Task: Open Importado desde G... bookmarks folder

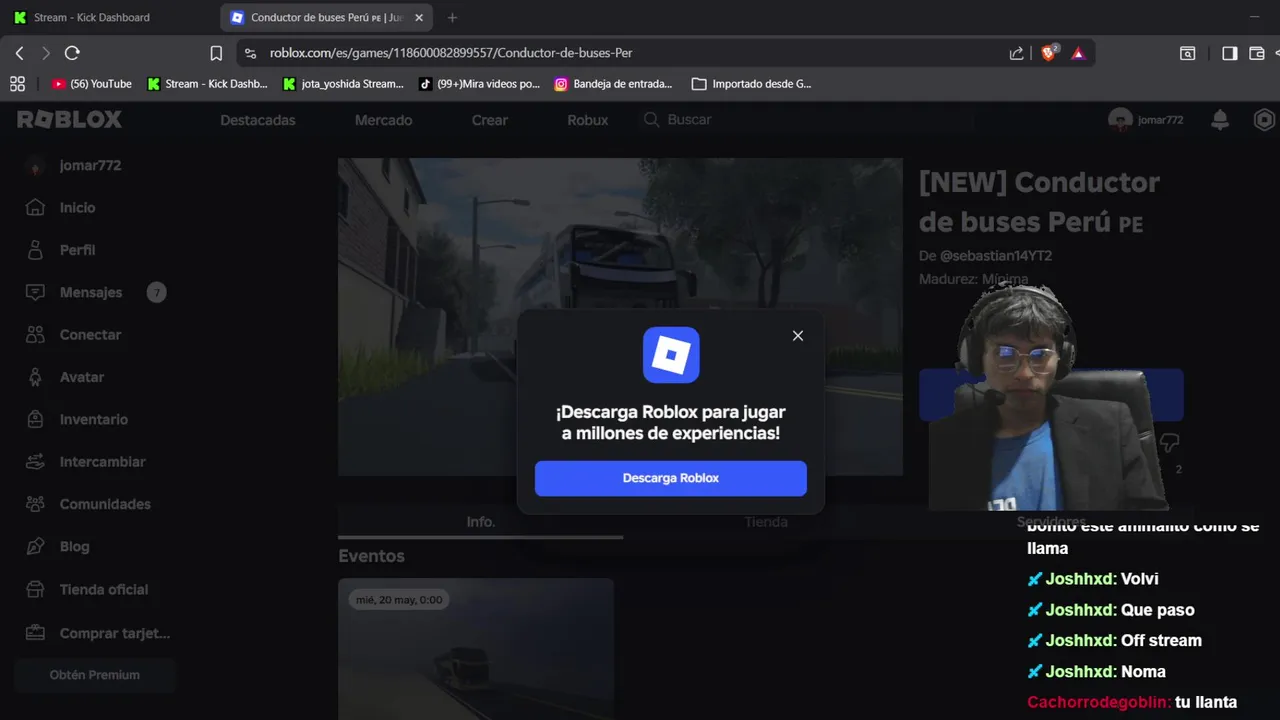Action: [751, 84]
